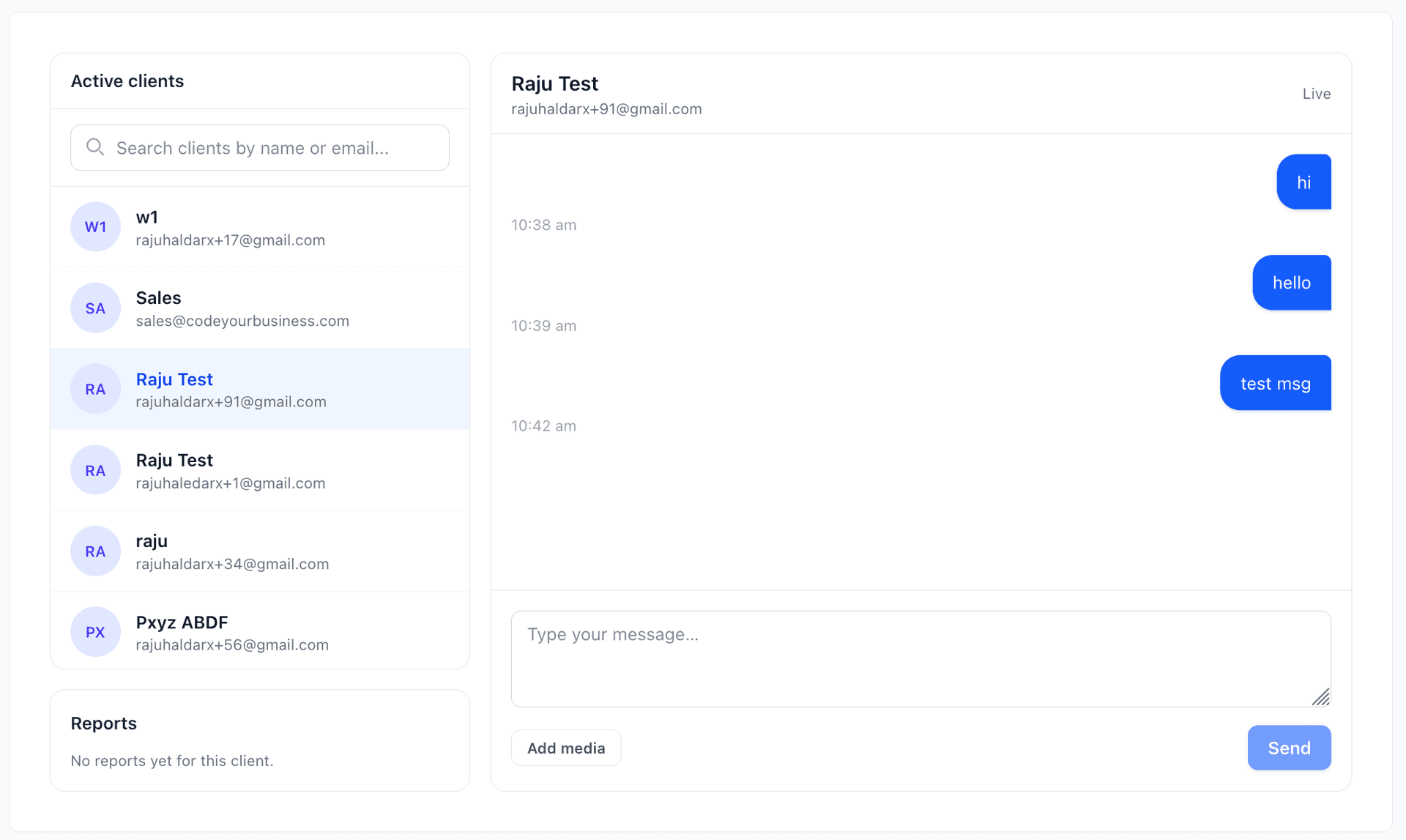Click the RA avatar next to raju
The image size is (1406, 840).
95,551
